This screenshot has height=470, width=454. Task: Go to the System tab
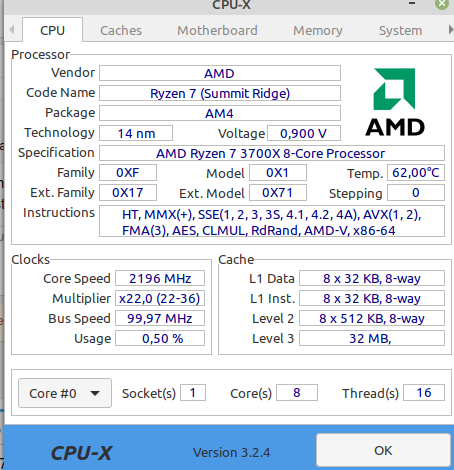[x=400, y=30]
